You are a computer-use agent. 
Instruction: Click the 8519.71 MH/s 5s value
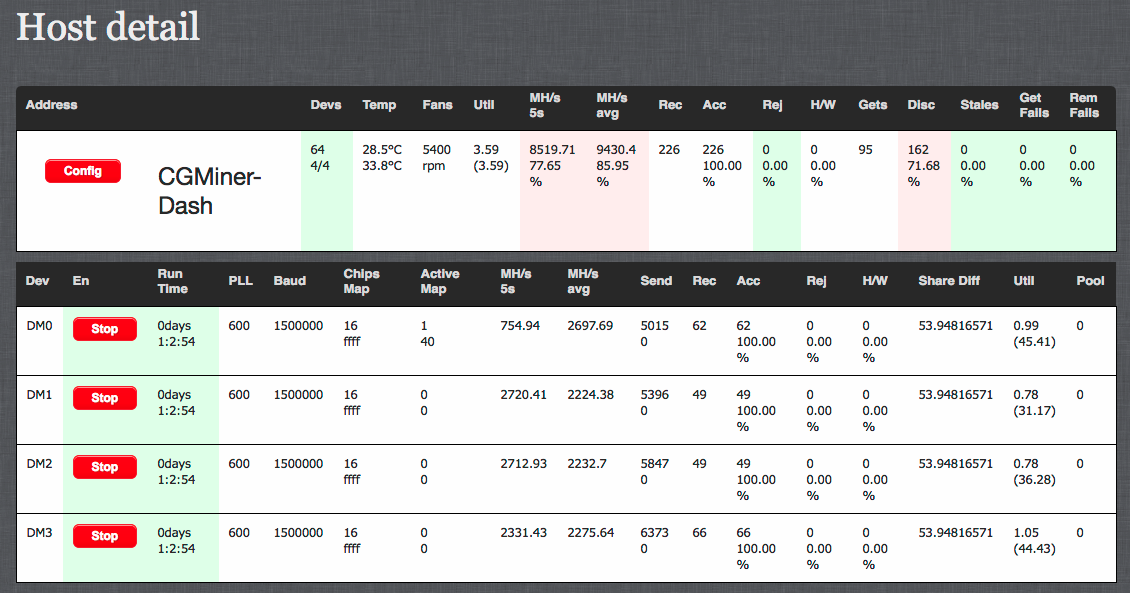click(552, 150)
